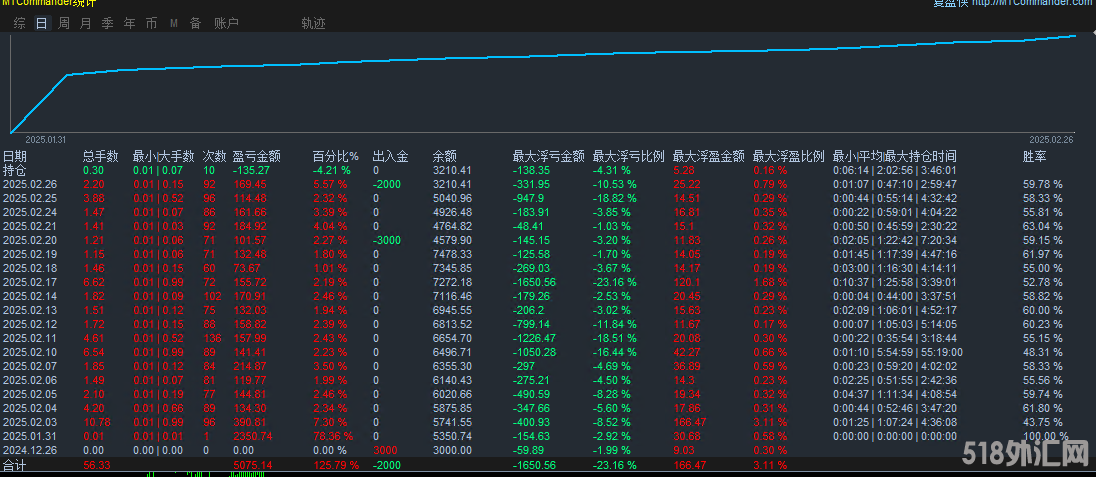Screen dimensions: 1096x477
Task: Select the M tab
Action: (x=173, y=23)
